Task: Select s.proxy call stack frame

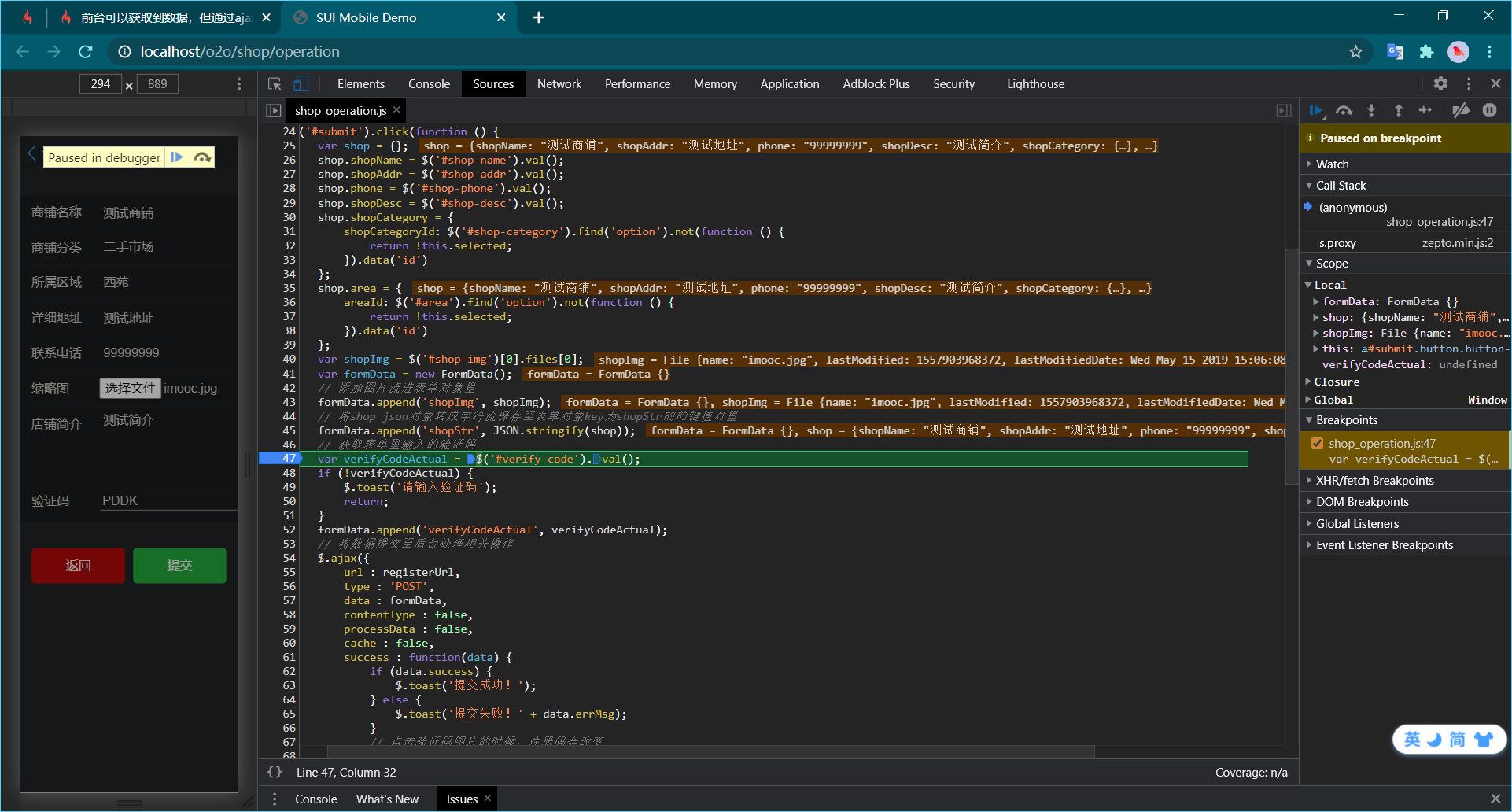Action: (x=1405, y=243)
